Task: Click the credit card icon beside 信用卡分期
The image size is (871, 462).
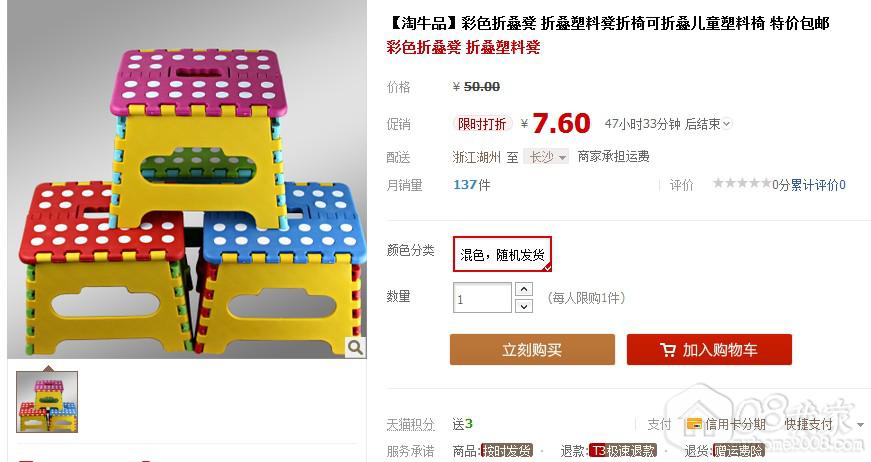Action: (694, 424)
